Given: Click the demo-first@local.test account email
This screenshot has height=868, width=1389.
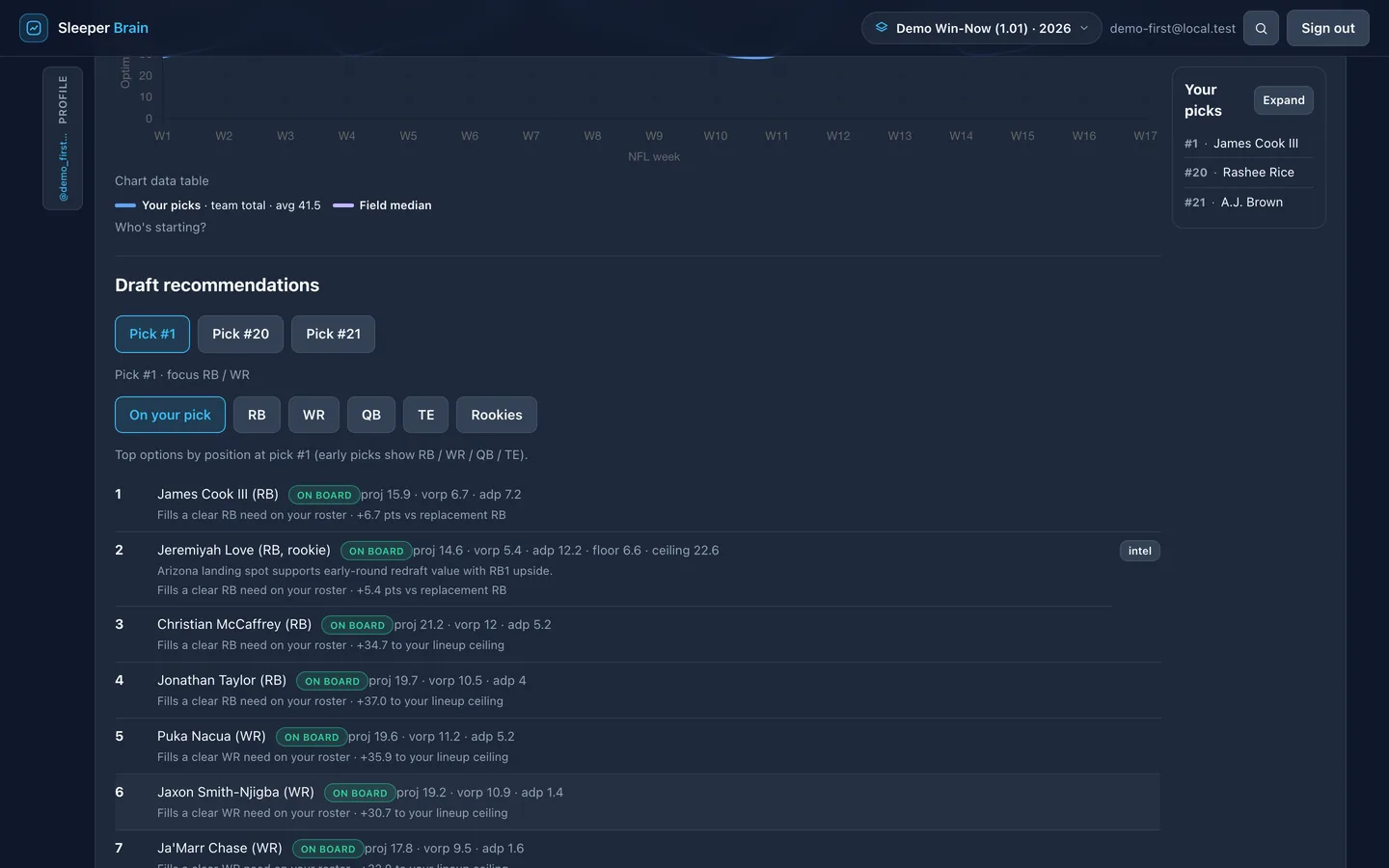Looking at the screenshot, I should click(x=1173, y=28).
